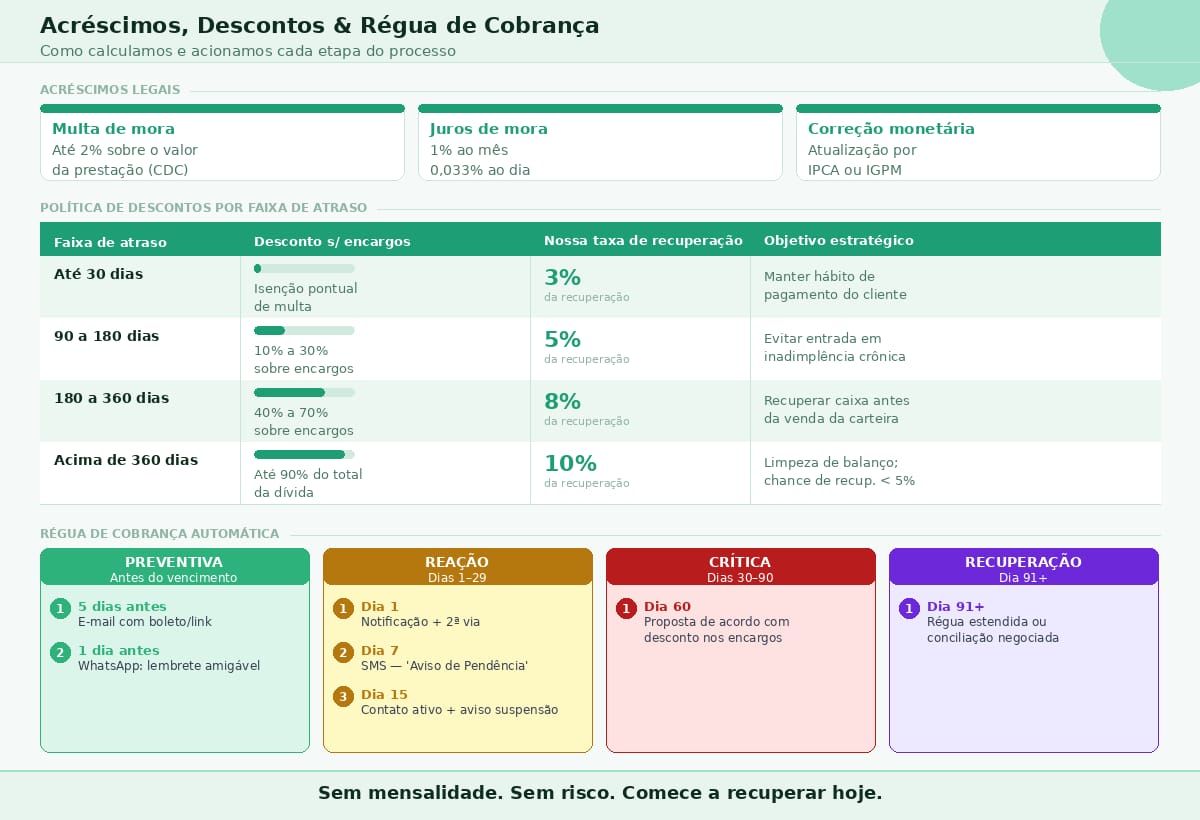Click the 5% recovery rate value
The image size is (1200, 820).
(562, 340)
